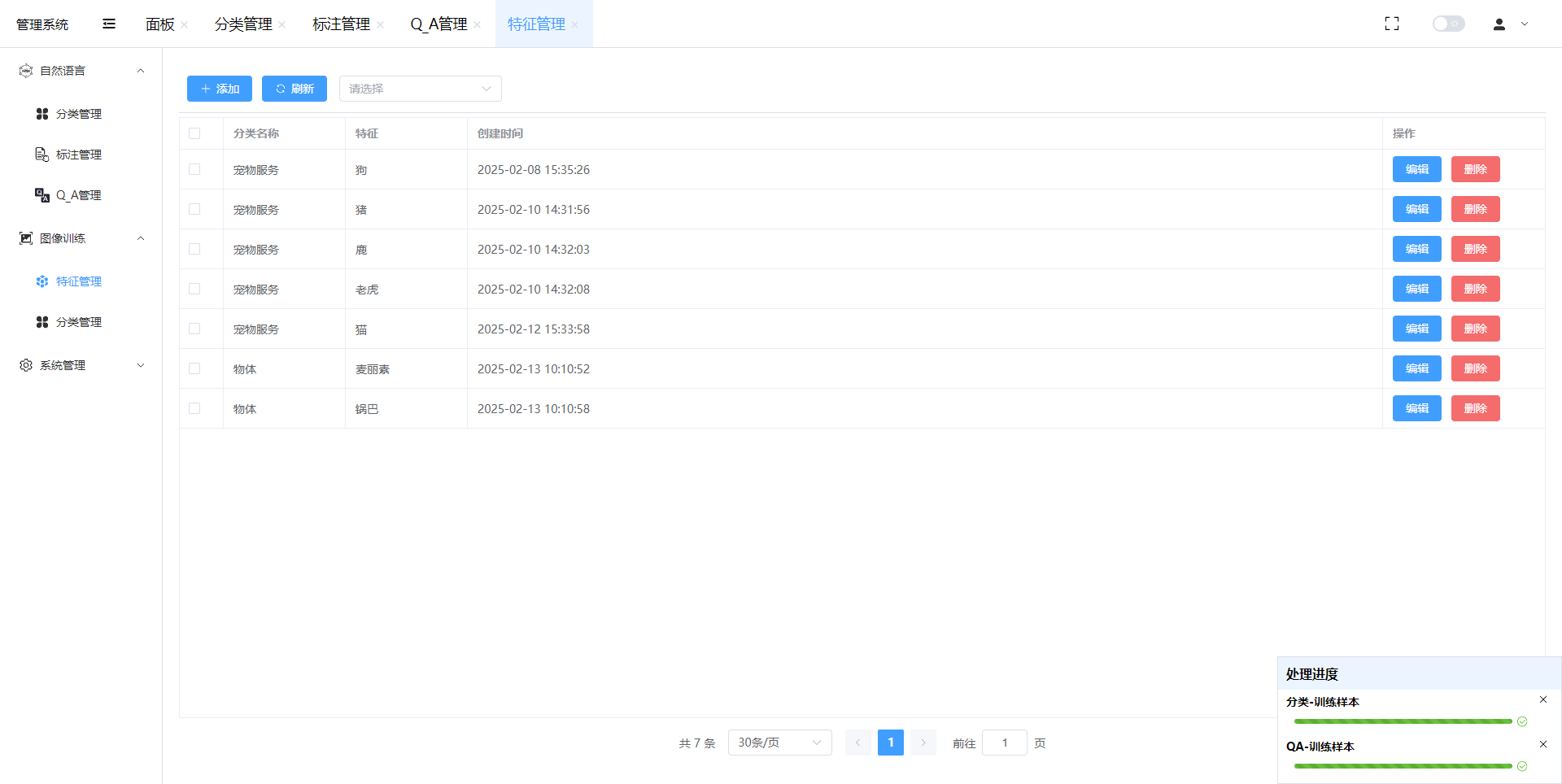Expand the 系统管理 sidebar group
The height and width of the screenshot is (784, 1562).
point(81,365)
